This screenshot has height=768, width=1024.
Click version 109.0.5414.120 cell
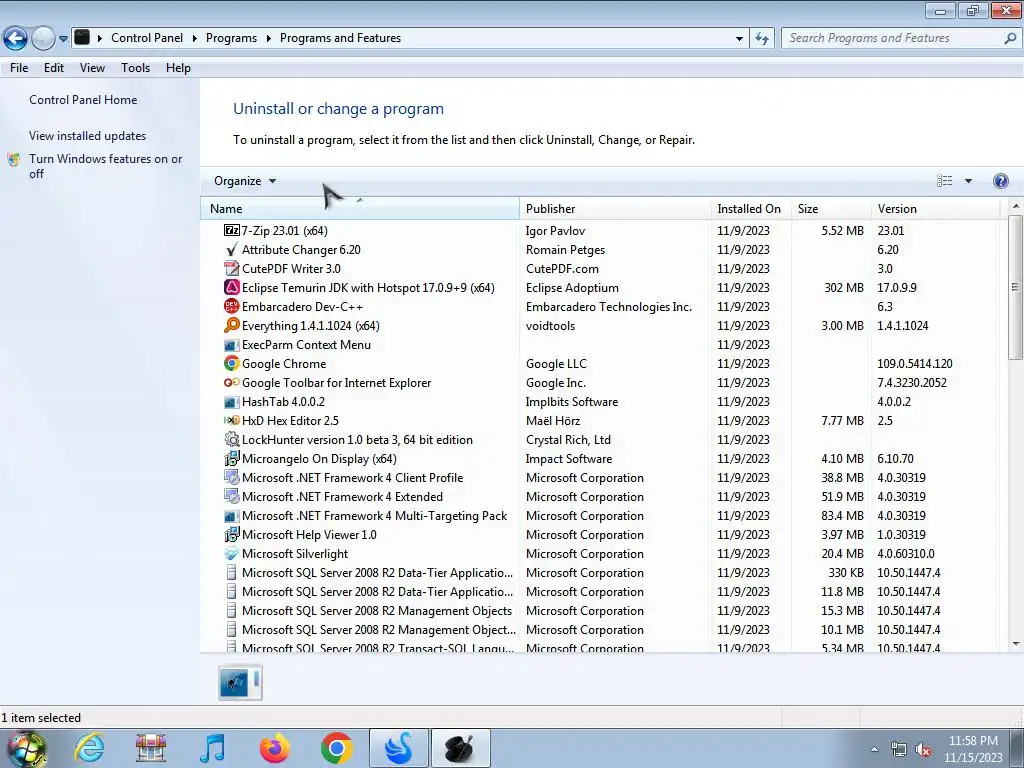(914, 364)
